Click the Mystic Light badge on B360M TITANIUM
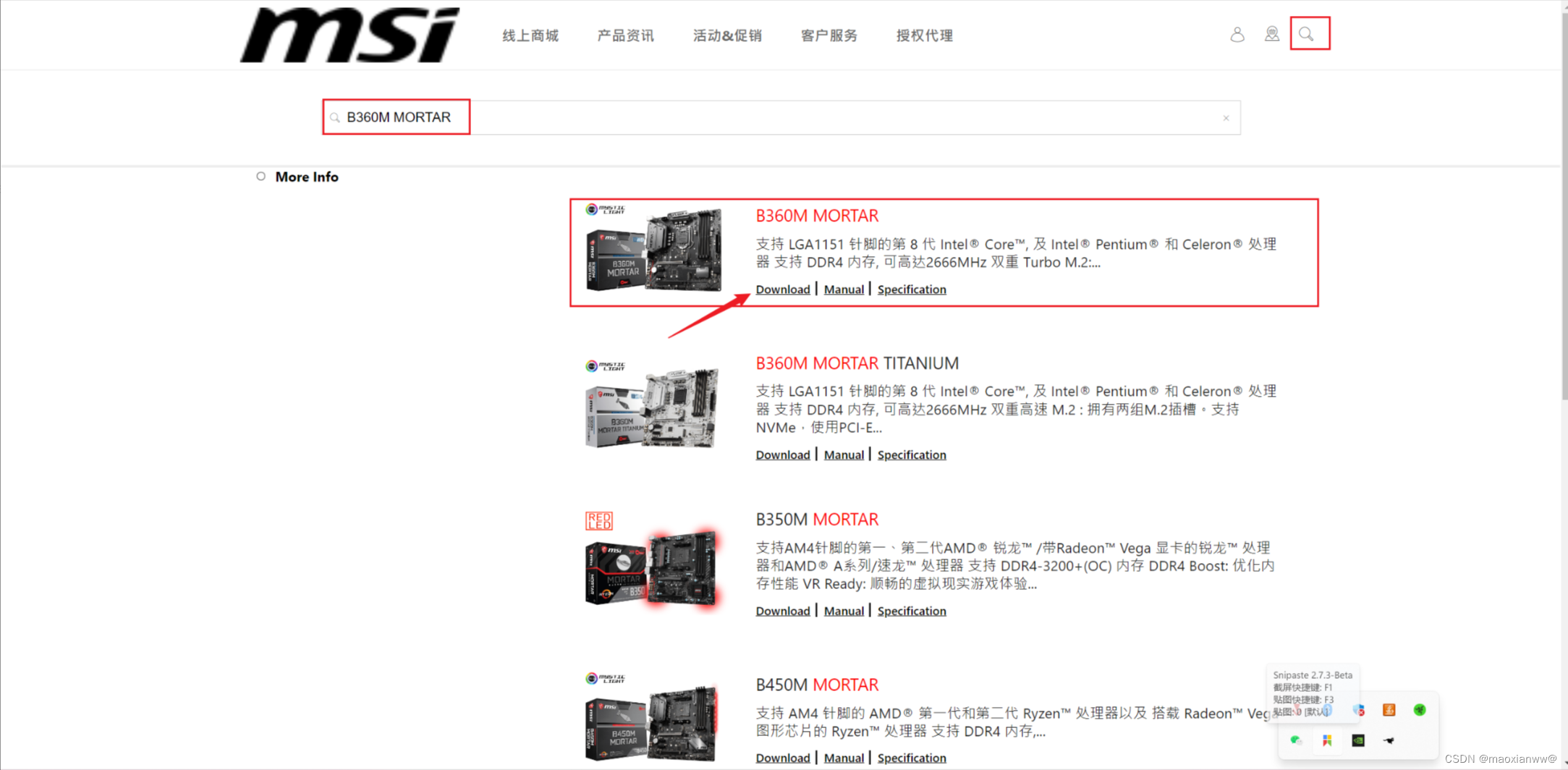Image resolution: width=1568 pixels, height=770 pixels. (x=606, y=365)
